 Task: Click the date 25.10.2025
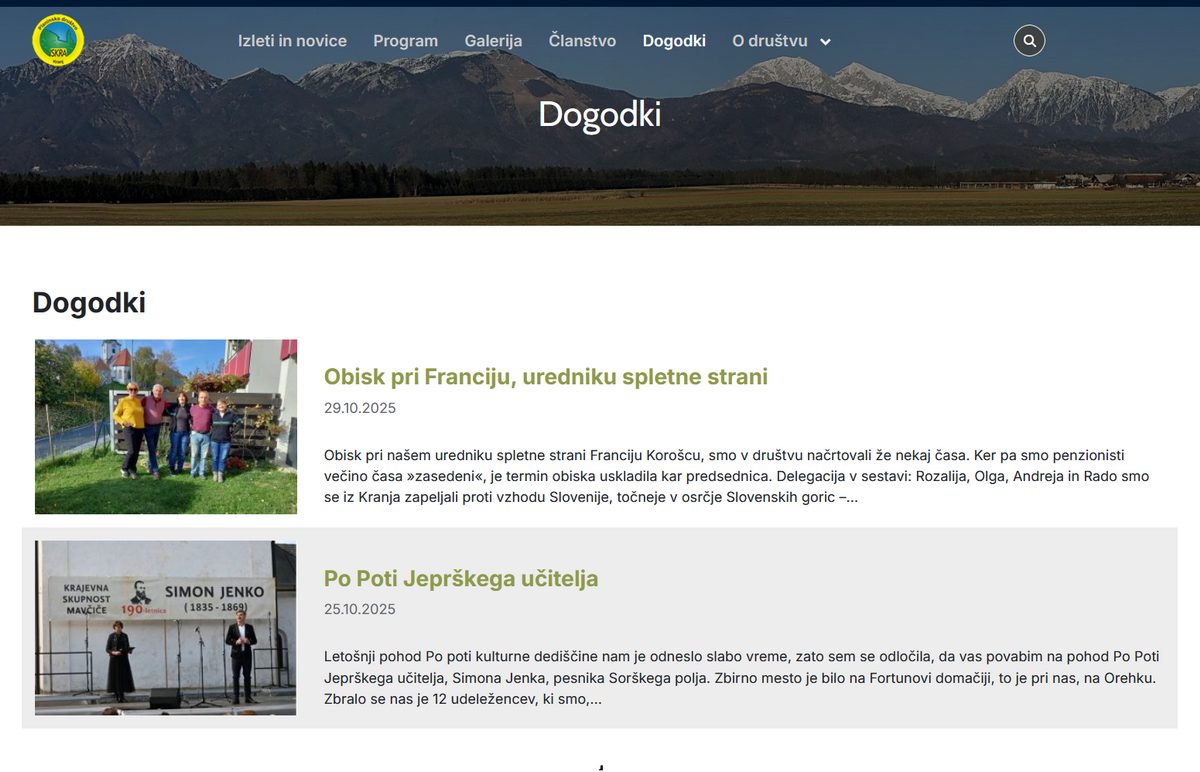(x=360, y=610)
